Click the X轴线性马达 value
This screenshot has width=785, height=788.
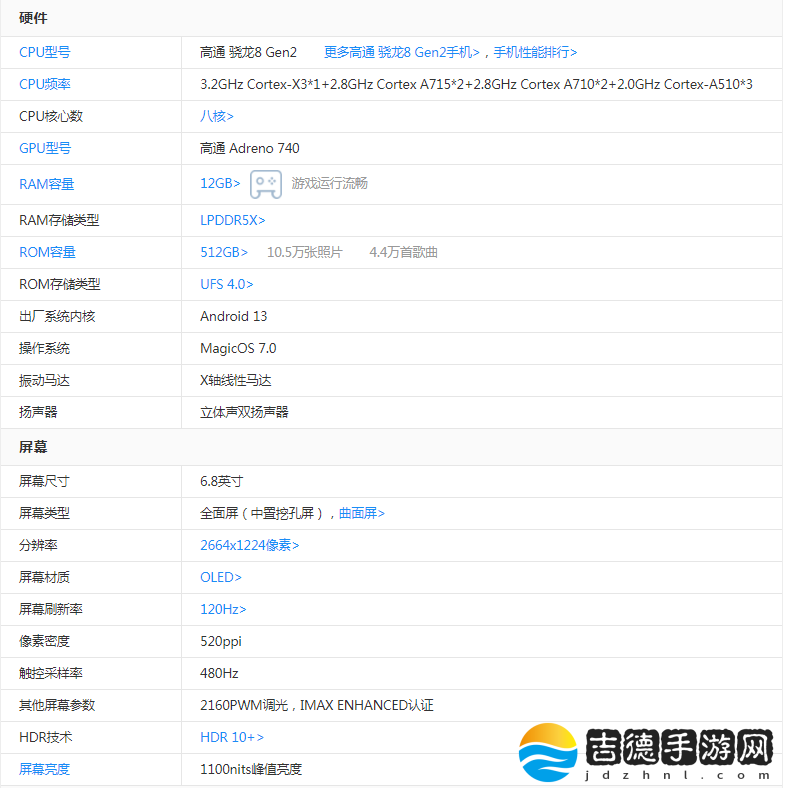tap(236, 380)
